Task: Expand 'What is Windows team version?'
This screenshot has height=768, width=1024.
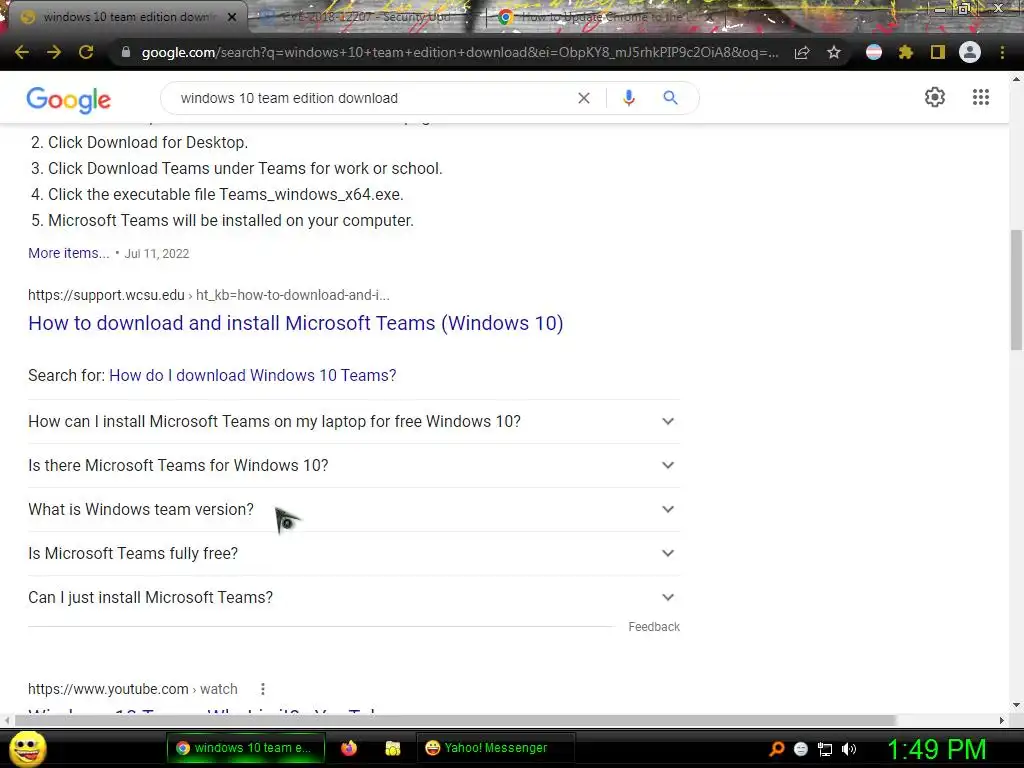Action: point(353,509)
